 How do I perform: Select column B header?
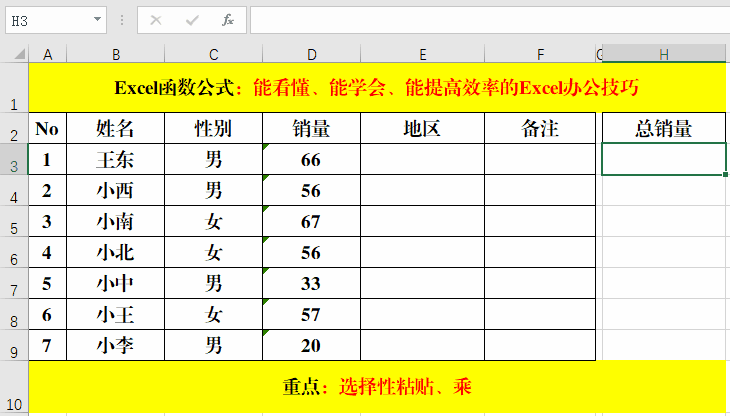tap(115, 54)
